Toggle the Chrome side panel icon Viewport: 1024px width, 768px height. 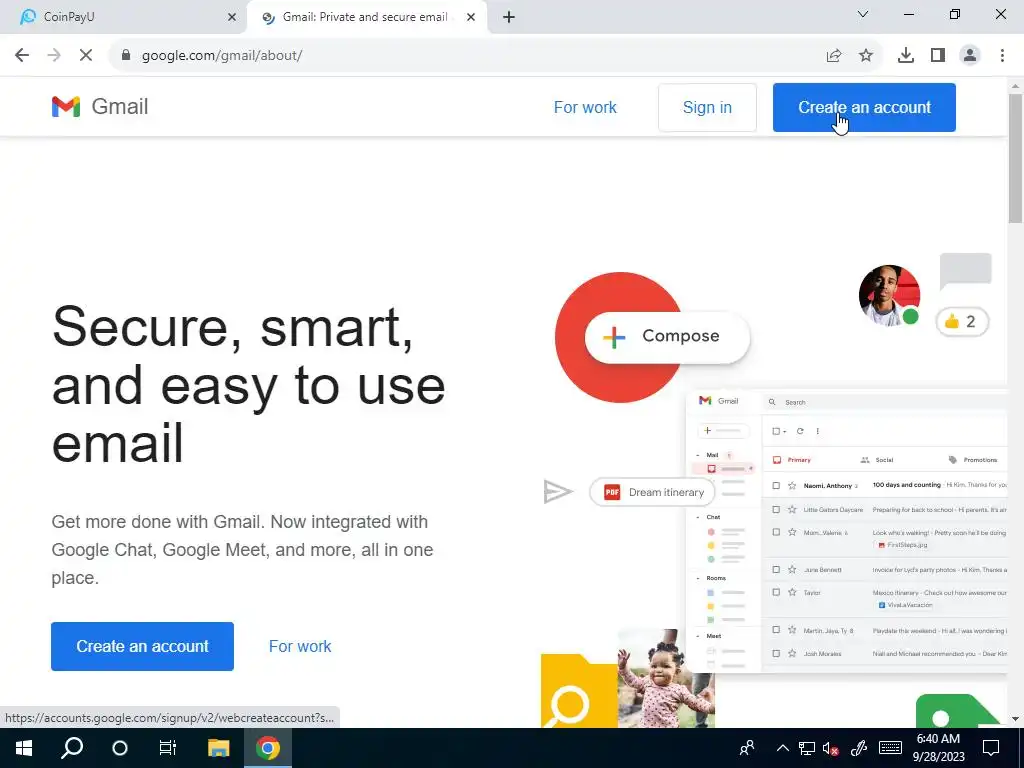coord(938,56)
